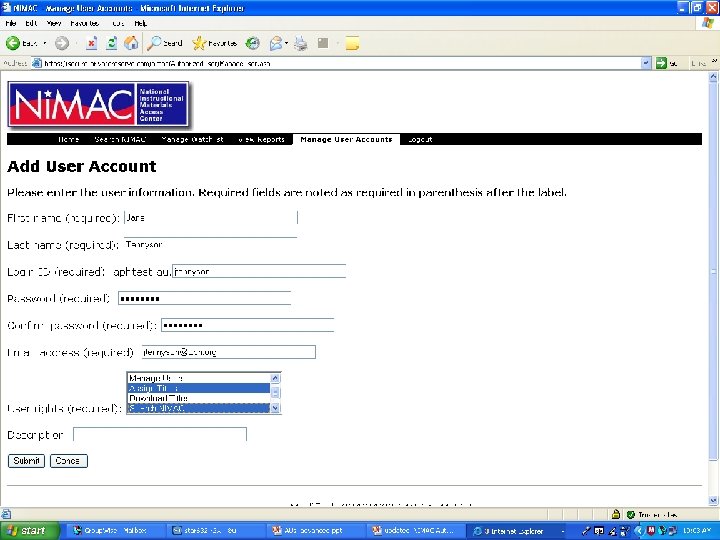Click the browser address URL field
The height and width of the screenshot is (540, 720).
pyautogui.click(x=342, y=63)
